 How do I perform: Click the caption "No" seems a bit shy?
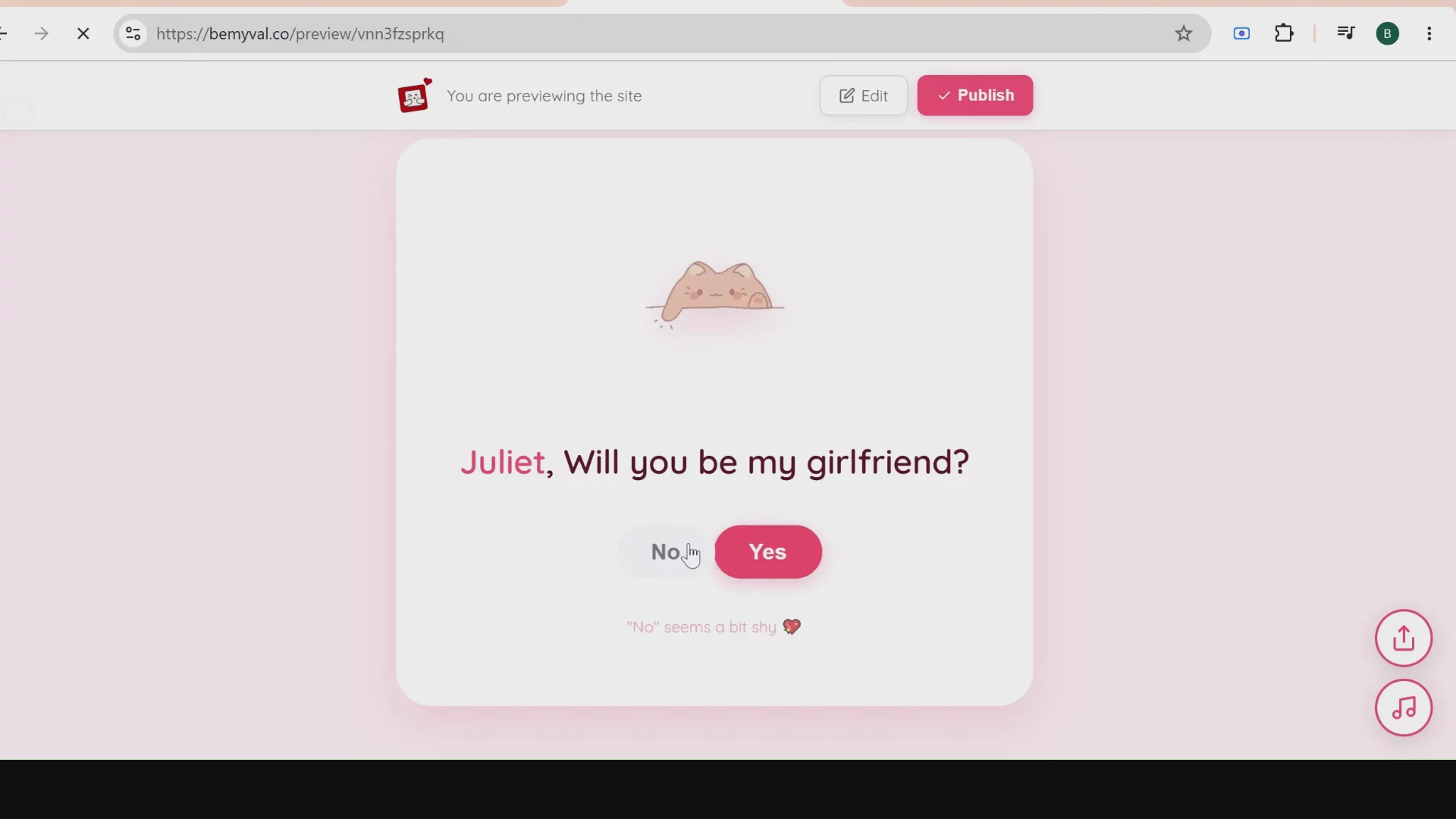(x=714, y=627)
